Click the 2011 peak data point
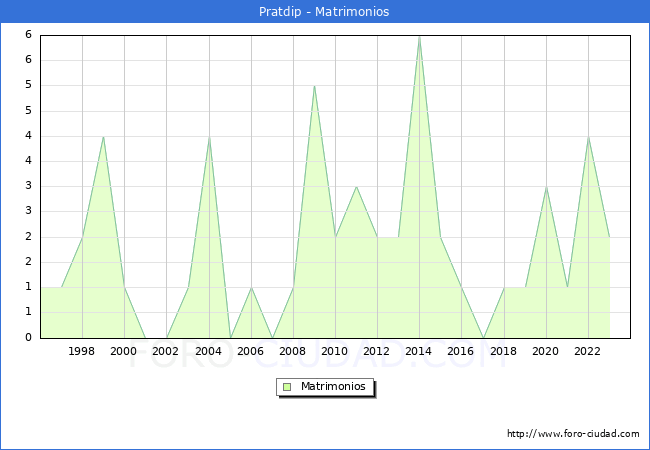This screenshot has height=450, width=650. click(357, 187)
